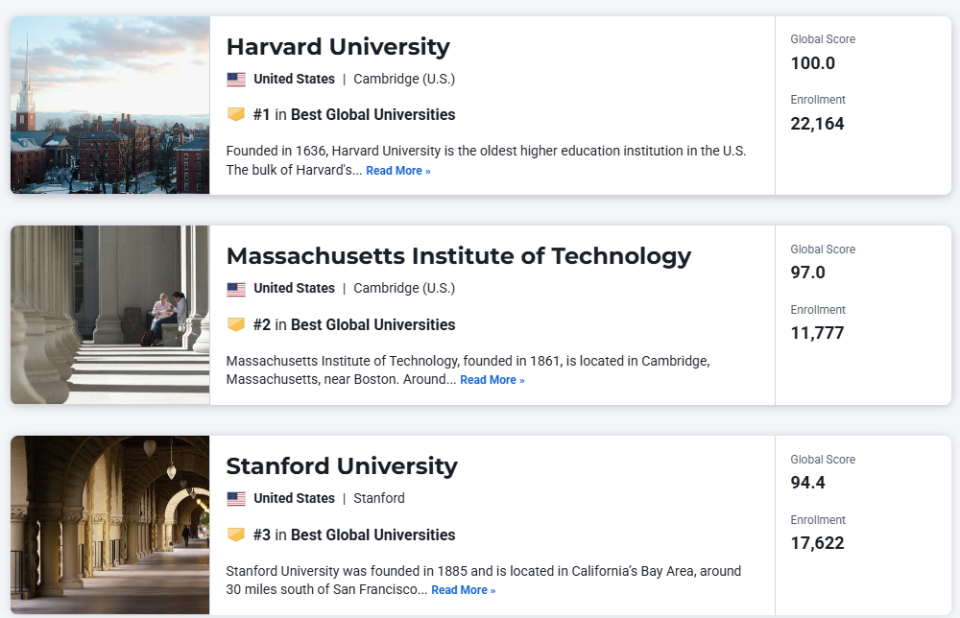Screen dimensions: 960x618
Task: Click Harvard's #1 in Best Global Universities ranking
Action: pos(354,115)
